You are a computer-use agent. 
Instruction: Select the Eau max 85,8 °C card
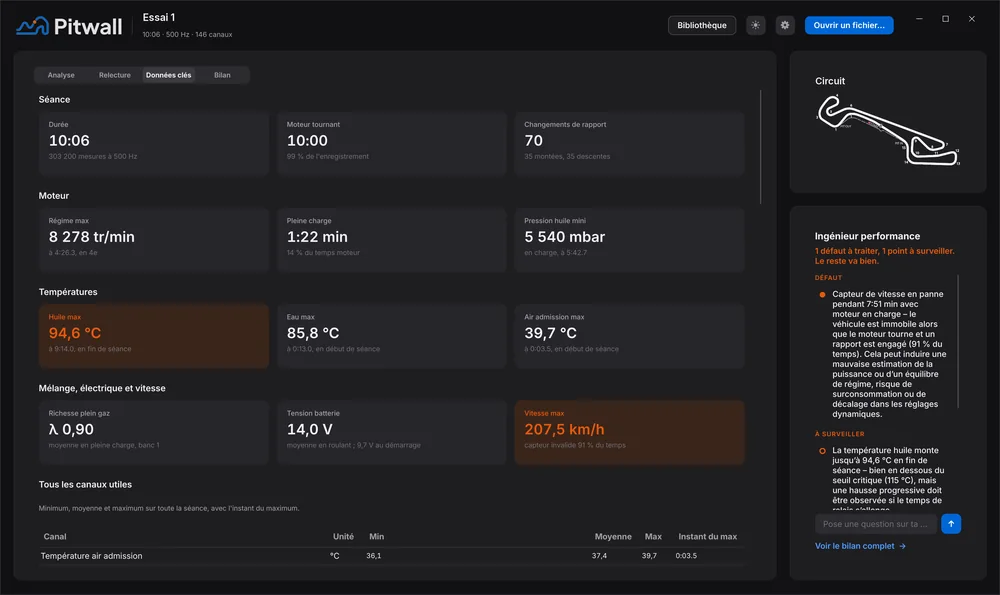pyautogui.click(x=392, y=336)
